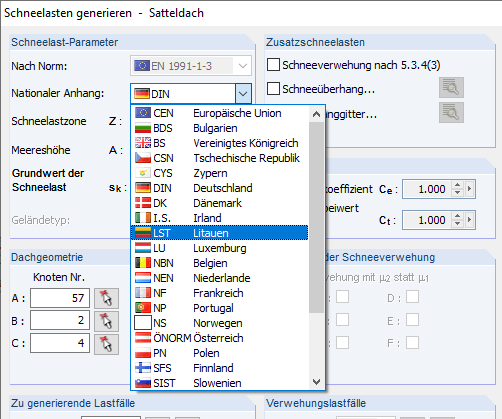This screenshot has height=419, width=502.
Task: Toggle the E checkbox in Schneeverwehung
Action: 412,320
